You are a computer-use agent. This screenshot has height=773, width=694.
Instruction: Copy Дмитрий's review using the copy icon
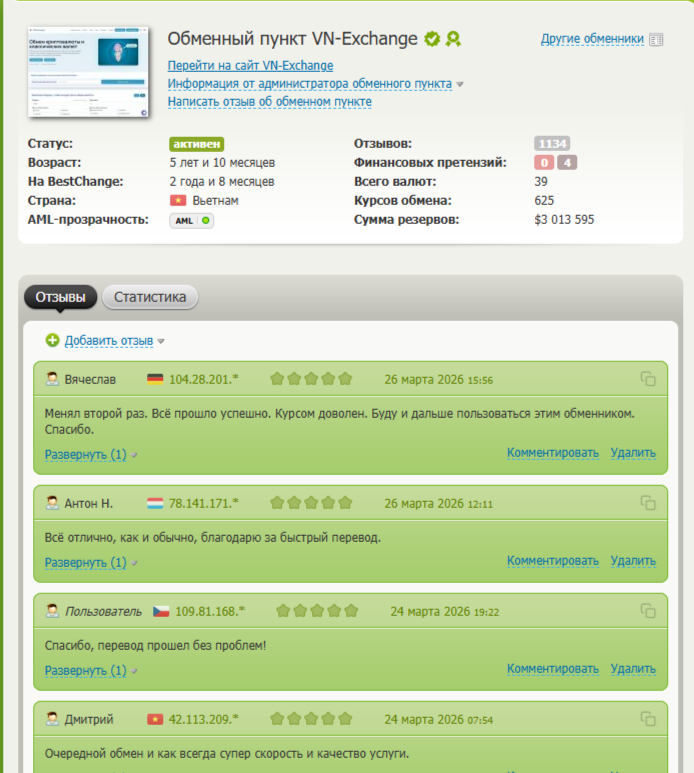pos(648,719)
